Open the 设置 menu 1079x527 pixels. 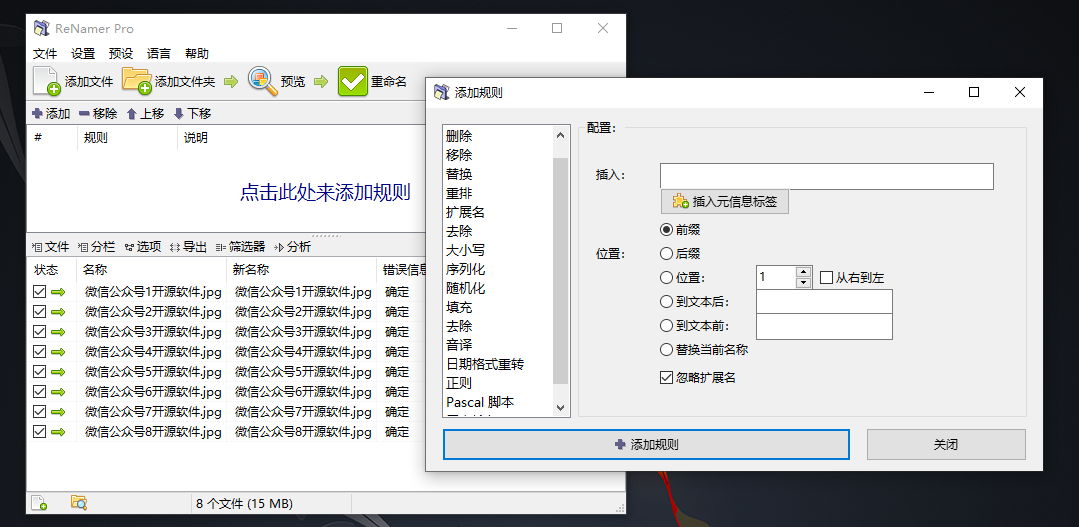click(x=83, y=53)
